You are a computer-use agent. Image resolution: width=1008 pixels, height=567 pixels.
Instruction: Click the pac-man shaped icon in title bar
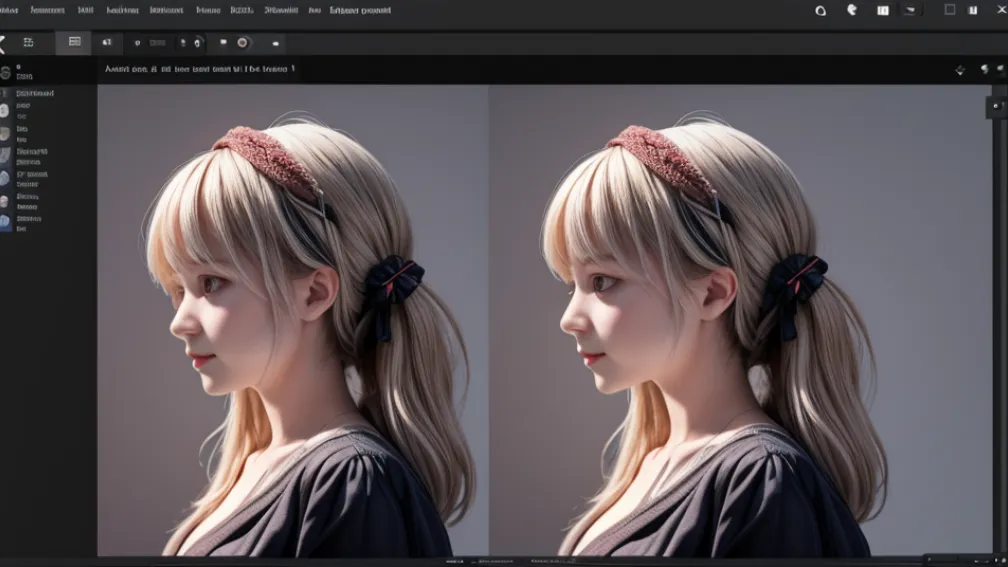[x=852, y=10]
